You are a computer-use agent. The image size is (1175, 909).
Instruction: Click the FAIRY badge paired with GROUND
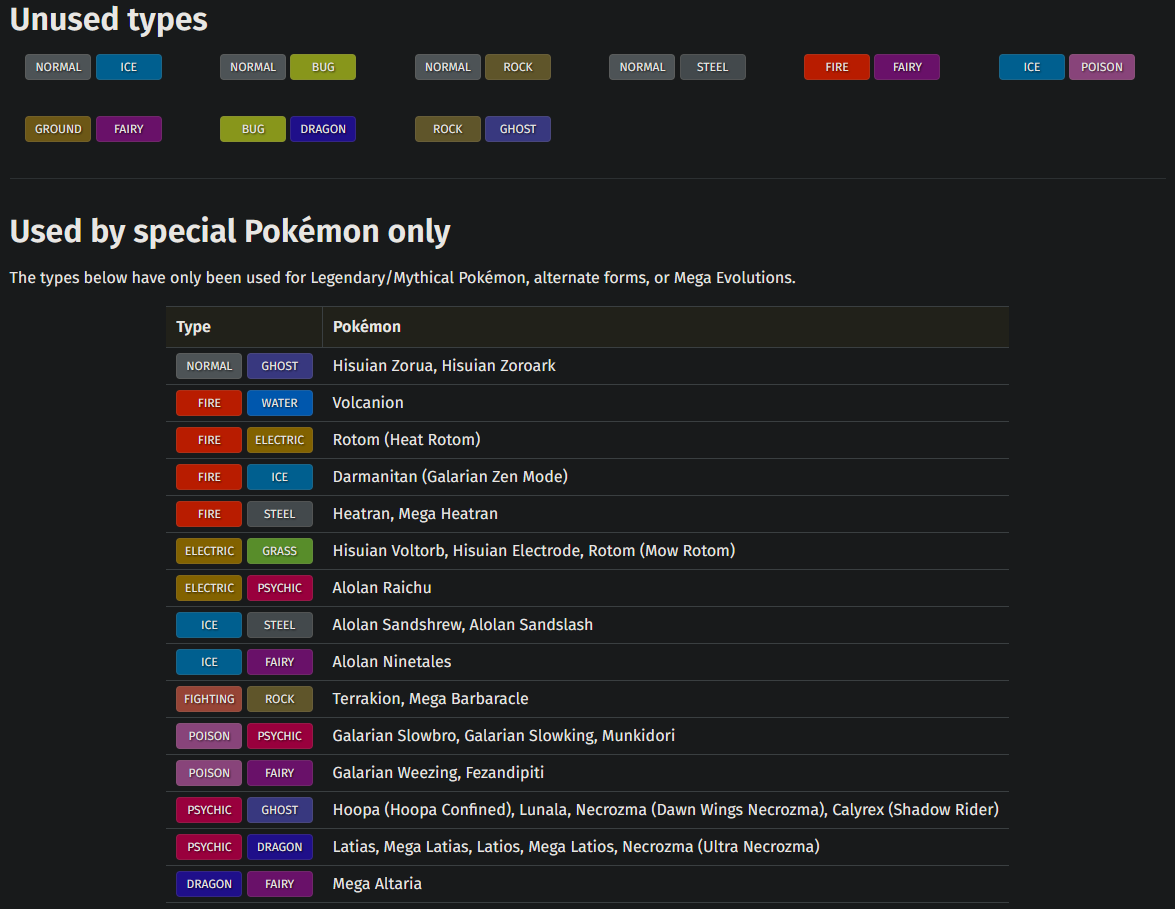click(129, 129)
